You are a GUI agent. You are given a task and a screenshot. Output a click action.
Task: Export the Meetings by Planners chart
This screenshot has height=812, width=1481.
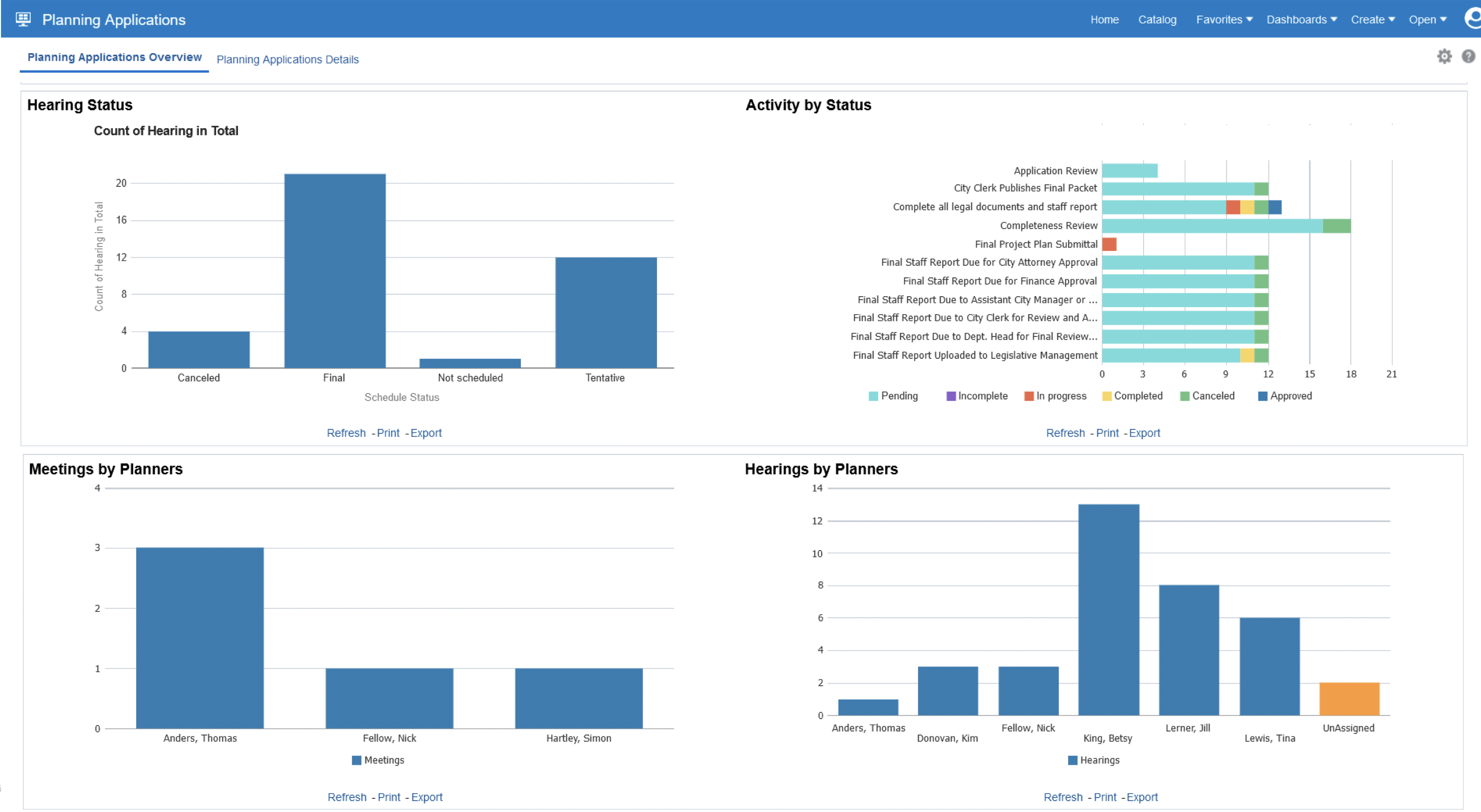pyautogui.click(x=427, y=797)
